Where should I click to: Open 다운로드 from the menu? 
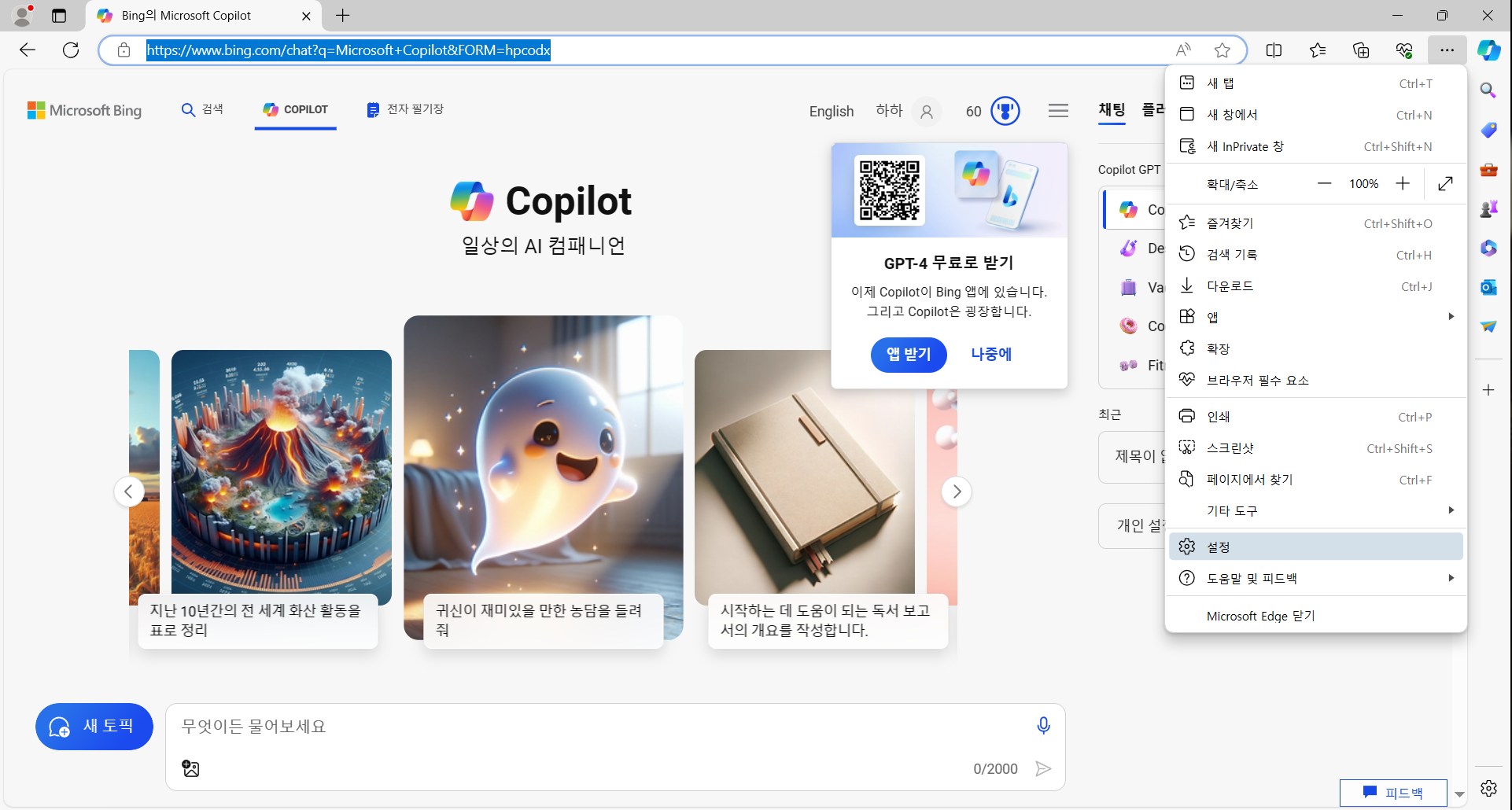(1315, 286)
